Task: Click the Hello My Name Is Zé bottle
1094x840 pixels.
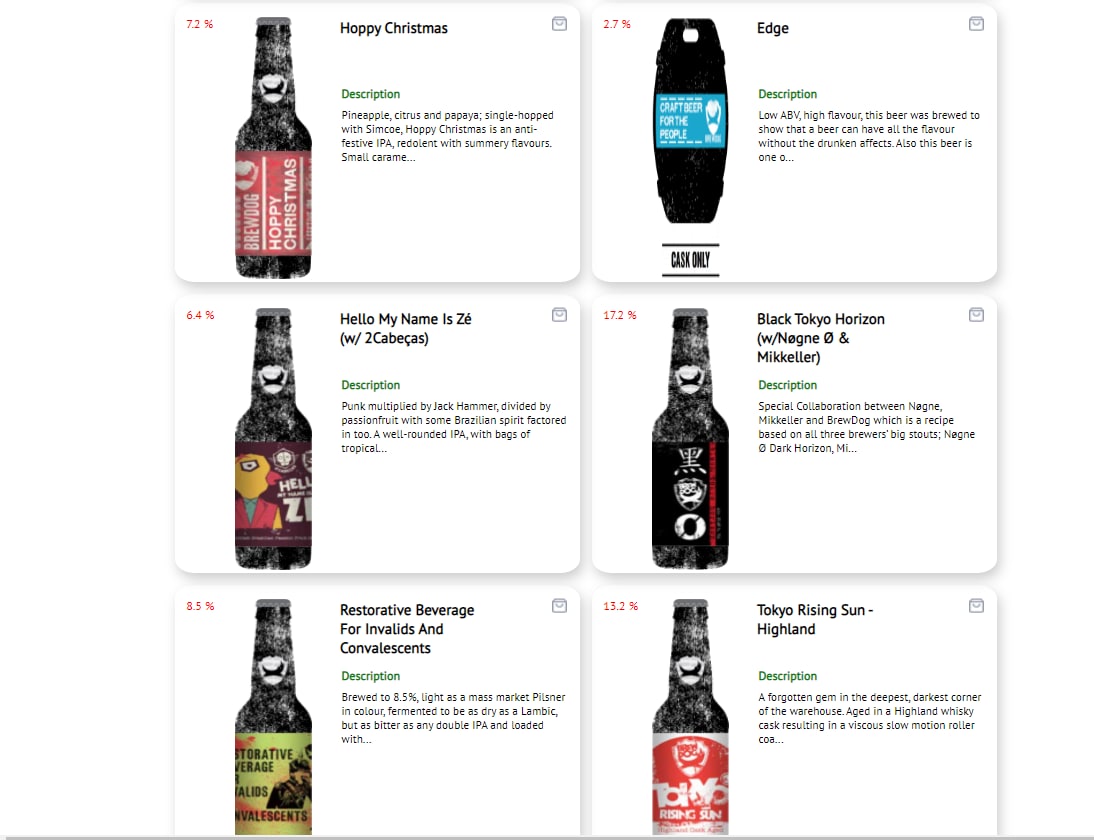Action: click(274, 439)
